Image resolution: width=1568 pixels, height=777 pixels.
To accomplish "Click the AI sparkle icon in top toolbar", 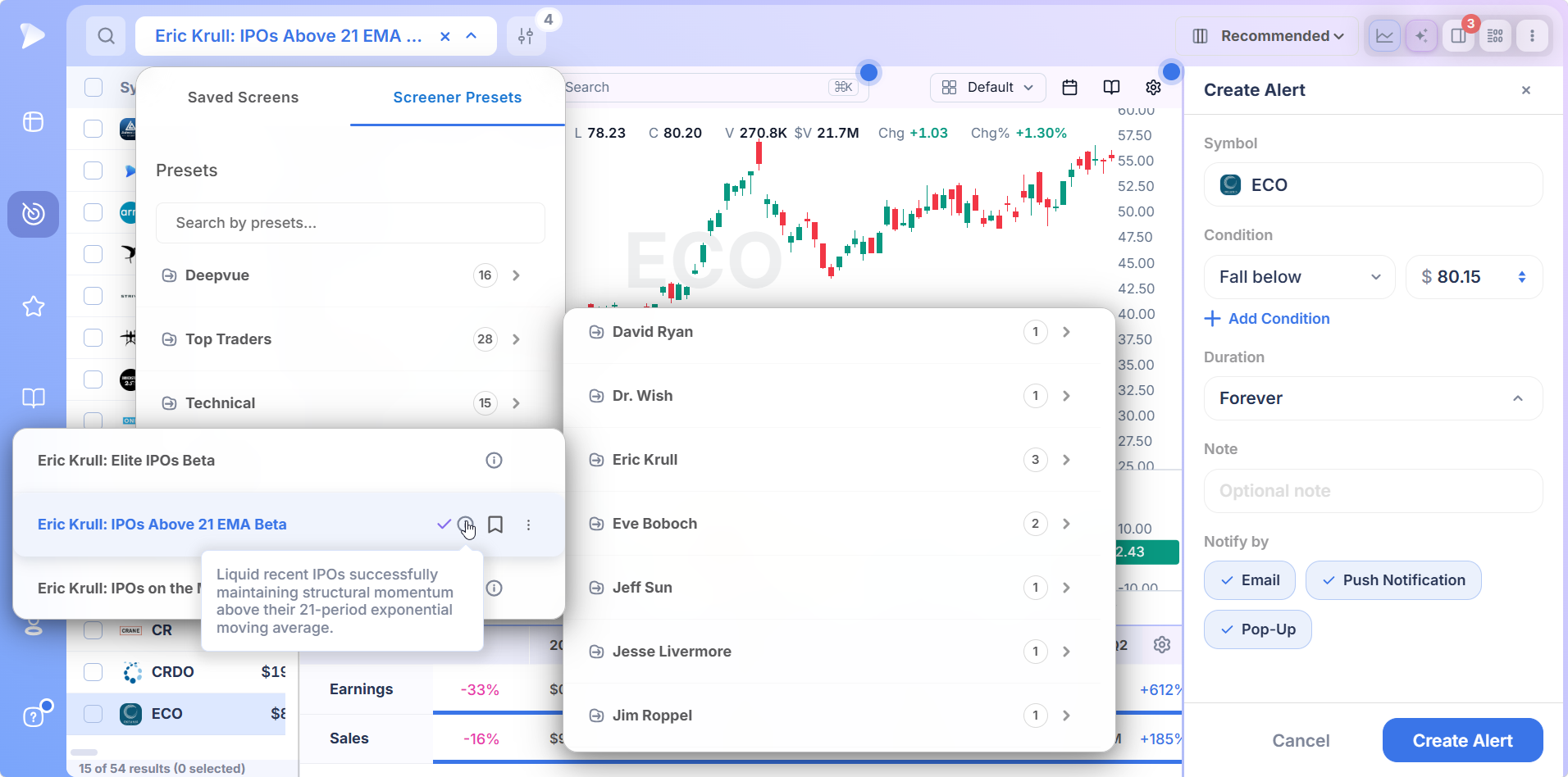I will tap(1421, 36).
